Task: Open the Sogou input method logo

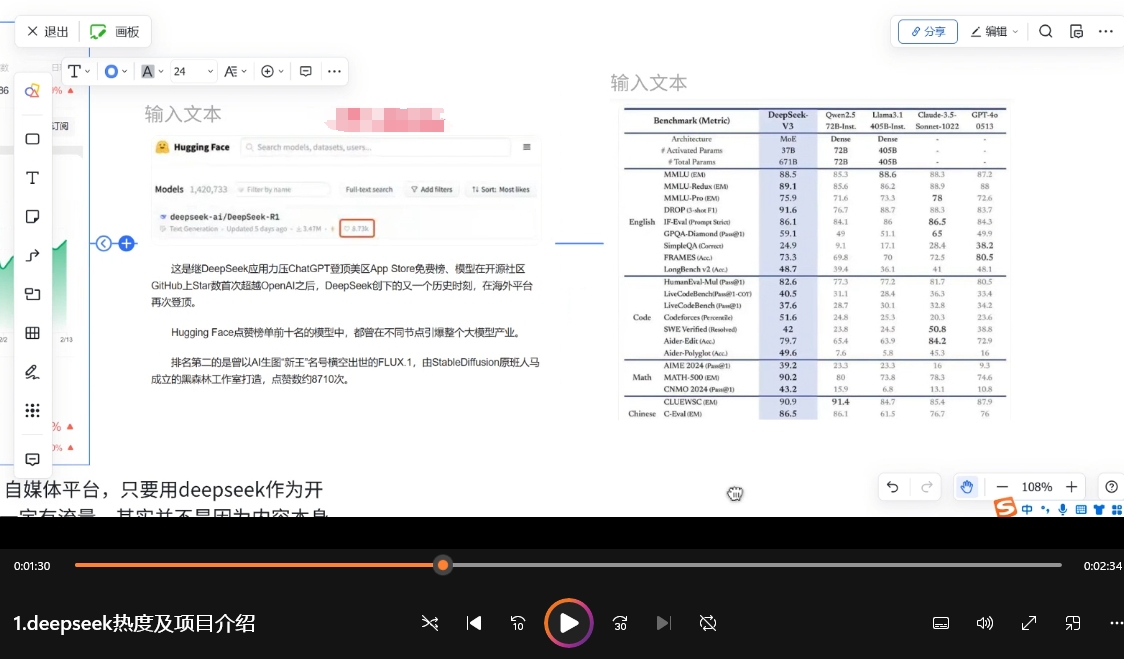Action: tap(1005, 508)
